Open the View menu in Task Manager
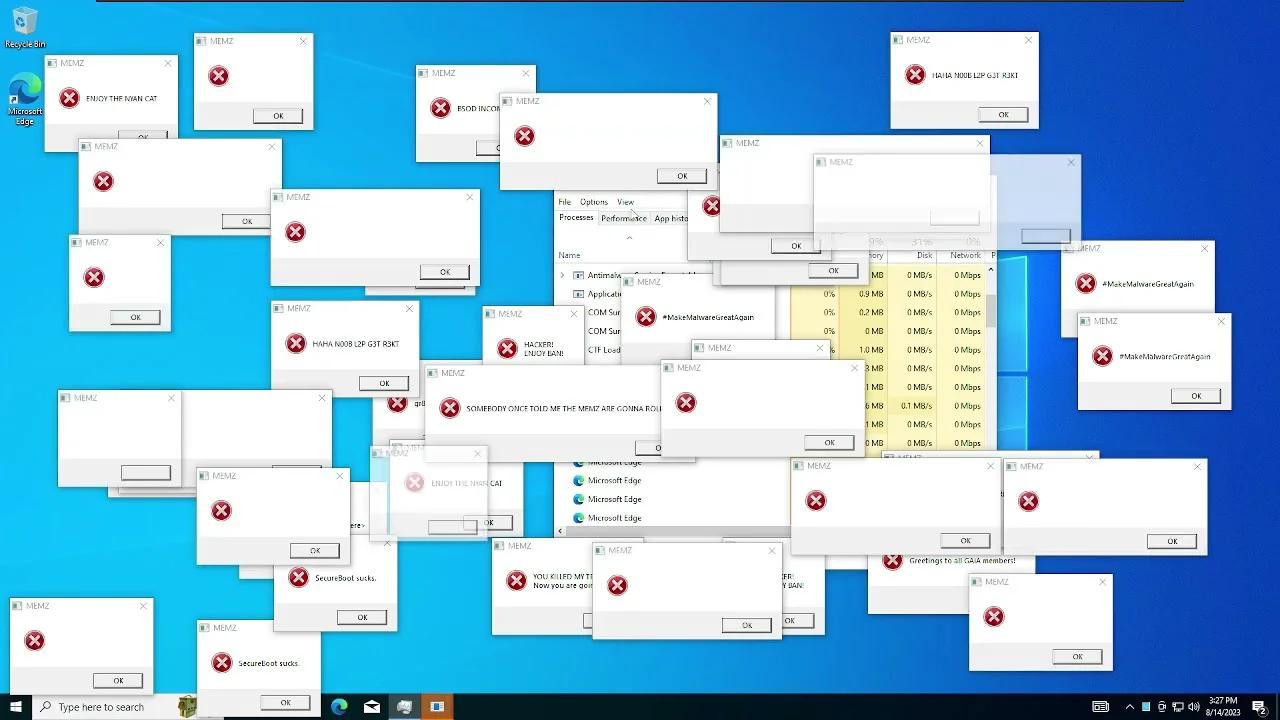Image resolution: width=1280 pixels, height=720 pixels. pos(626,202)
